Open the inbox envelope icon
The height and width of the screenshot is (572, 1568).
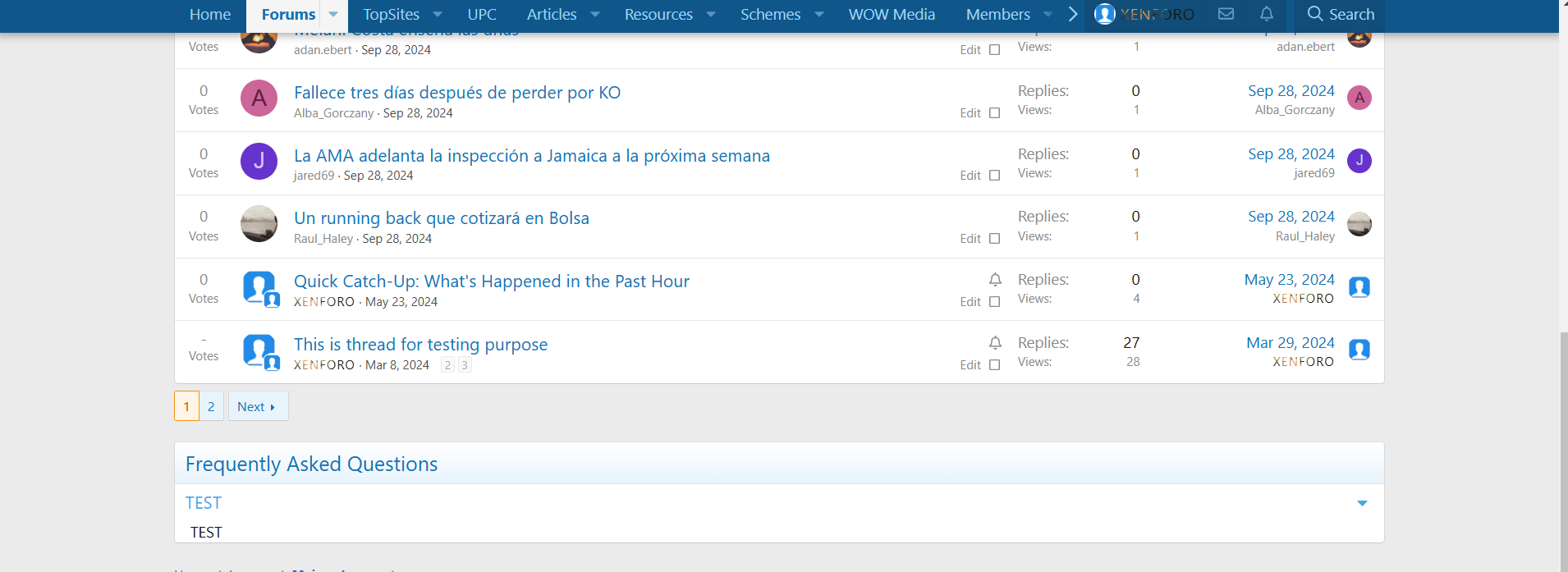(x=1226, y=14)
